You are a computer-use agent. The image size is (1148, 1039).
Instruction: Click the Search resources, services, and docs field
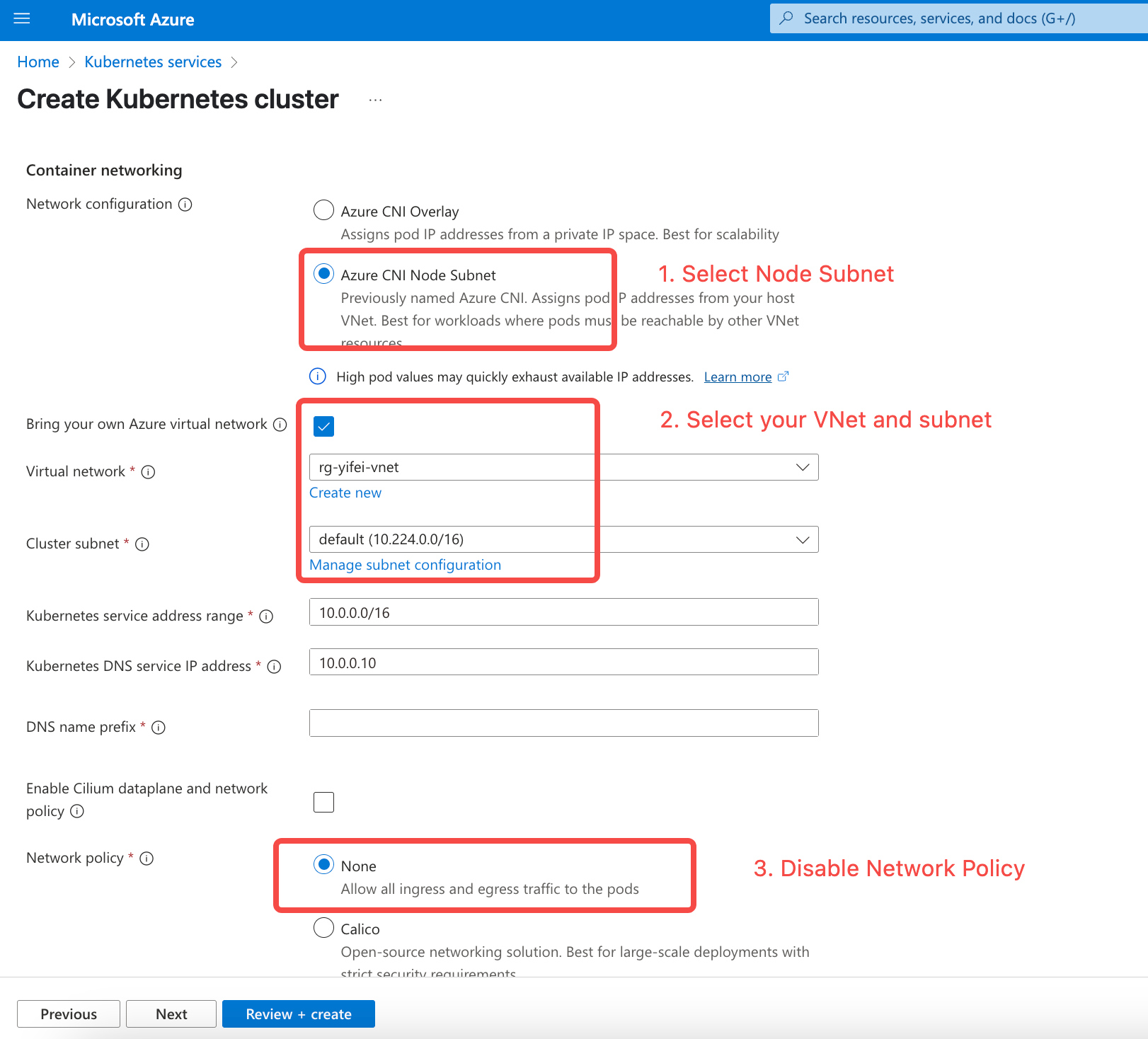click(x=958, y=18)
